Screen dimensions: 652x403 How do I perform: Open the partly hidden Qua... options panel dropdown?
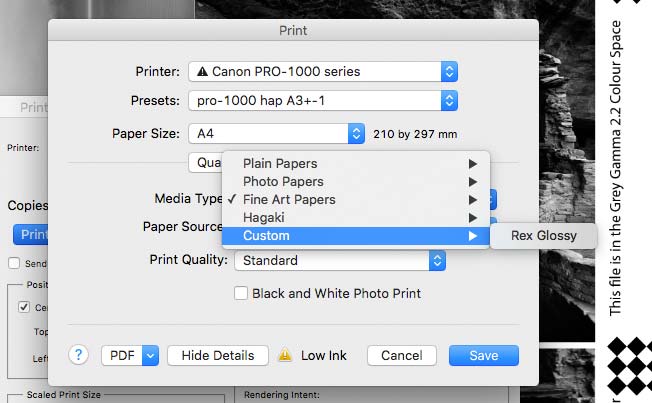coord(205,163)
